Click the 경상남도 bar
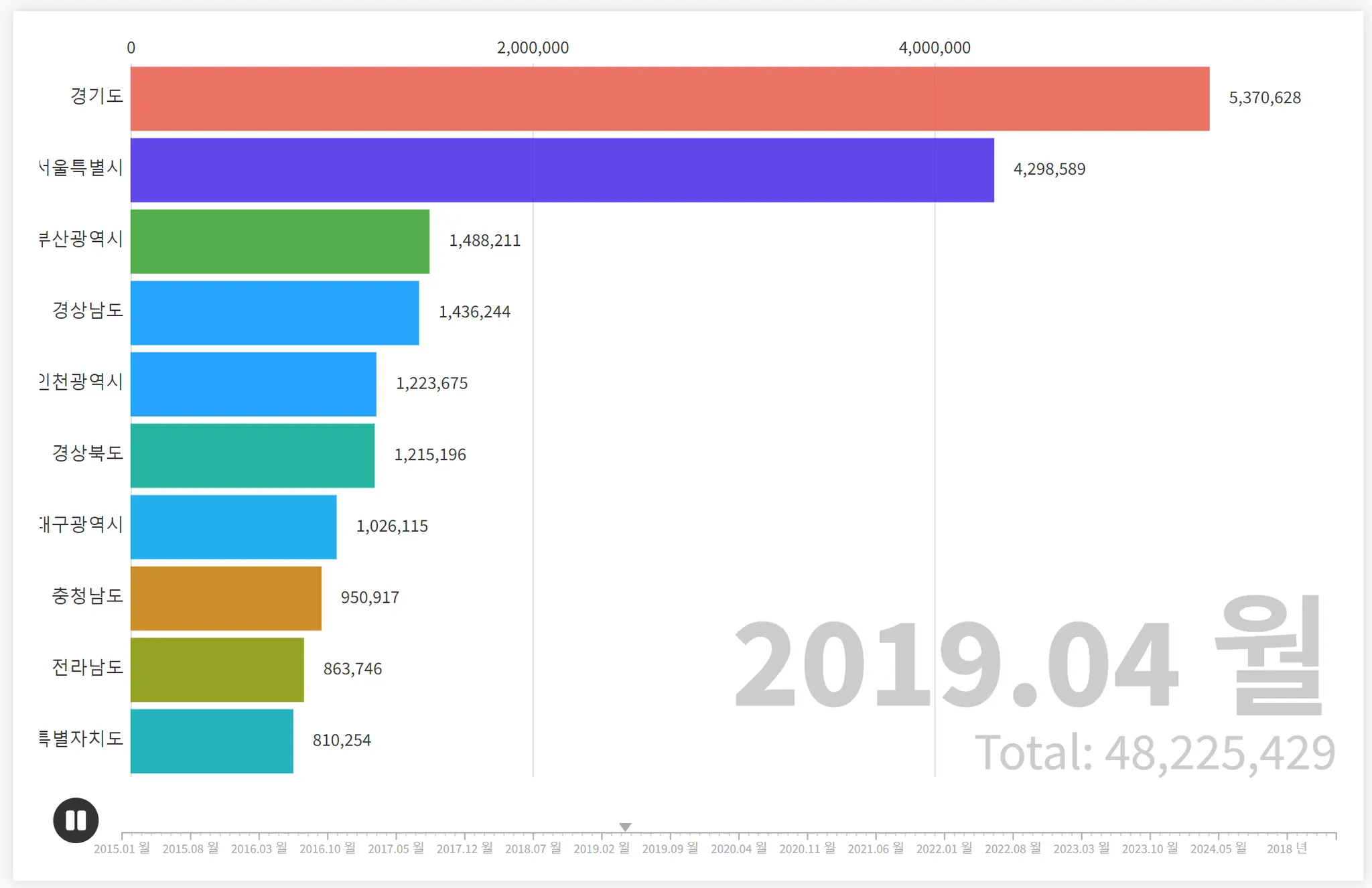 [x=275, y=313]
